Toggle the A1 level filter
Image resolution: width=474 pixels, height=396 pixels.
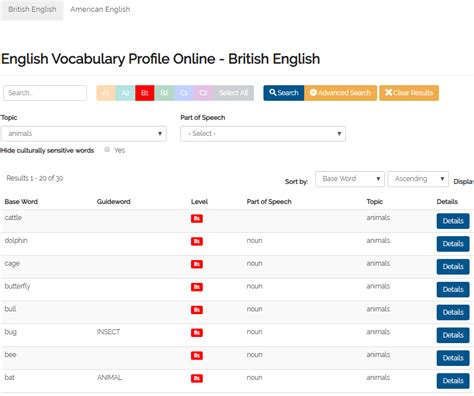tap(106, 93)
